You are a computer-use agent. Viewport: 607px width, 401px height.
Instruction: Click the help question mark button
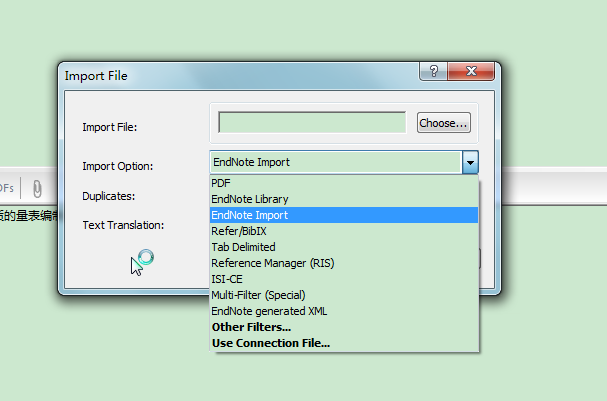(x=433, y=71)
